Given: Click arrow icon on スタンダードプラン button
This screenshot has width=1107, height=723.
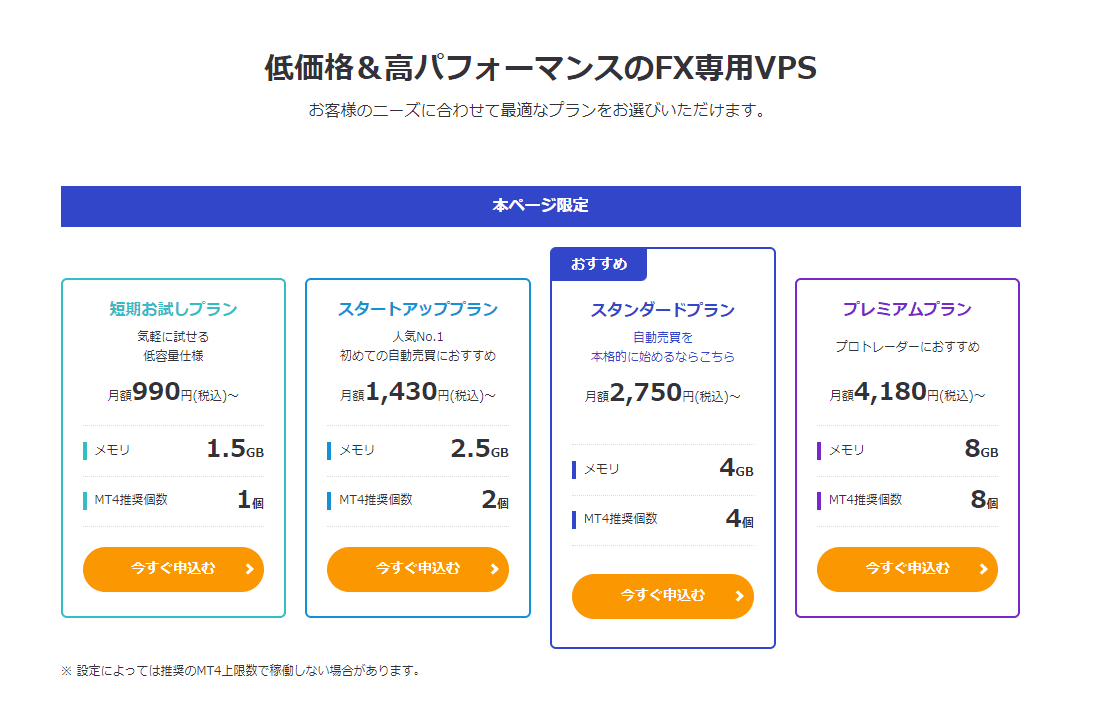Looking at the screenshot, I should click(x=739, y=596).
